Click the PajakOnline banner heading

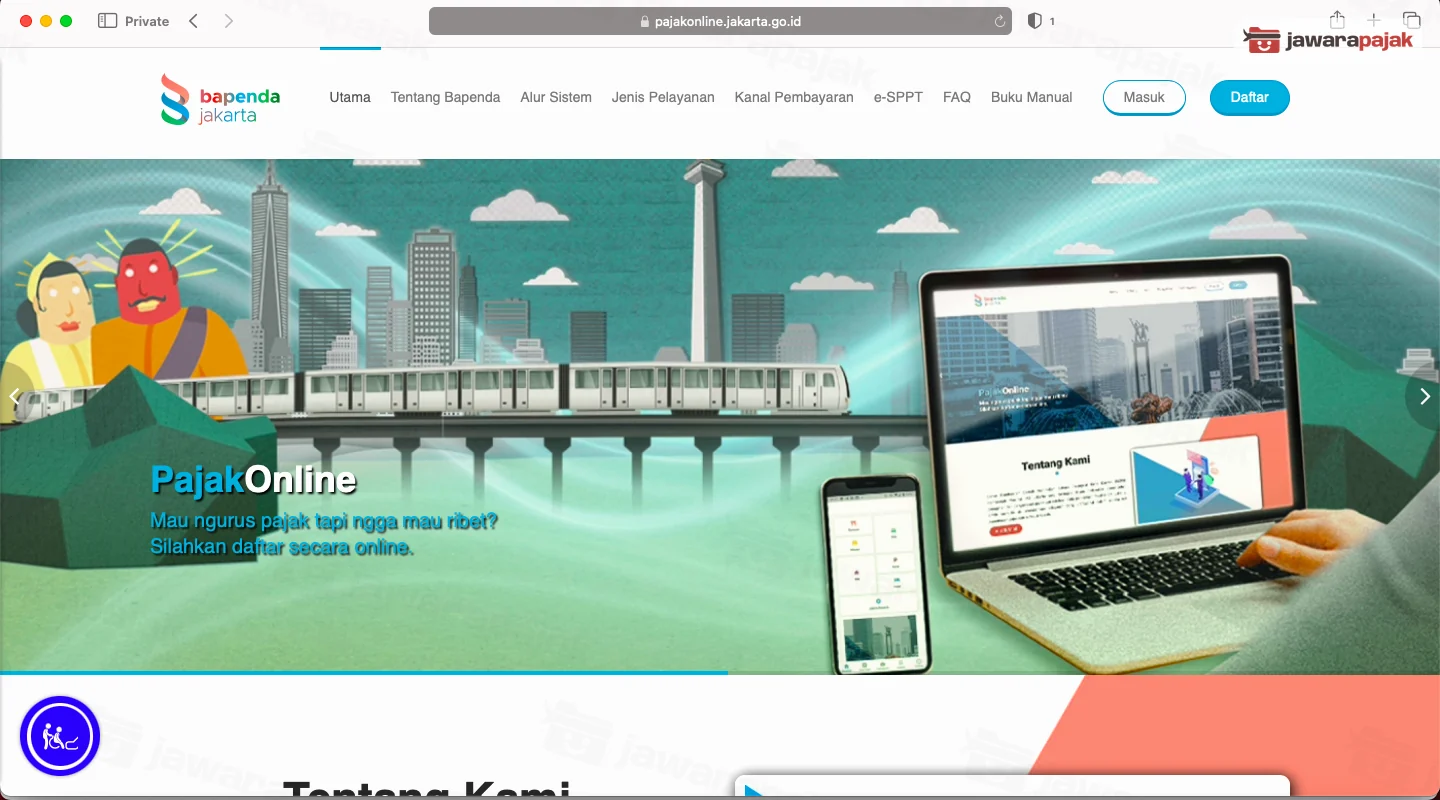coord(253,480)
